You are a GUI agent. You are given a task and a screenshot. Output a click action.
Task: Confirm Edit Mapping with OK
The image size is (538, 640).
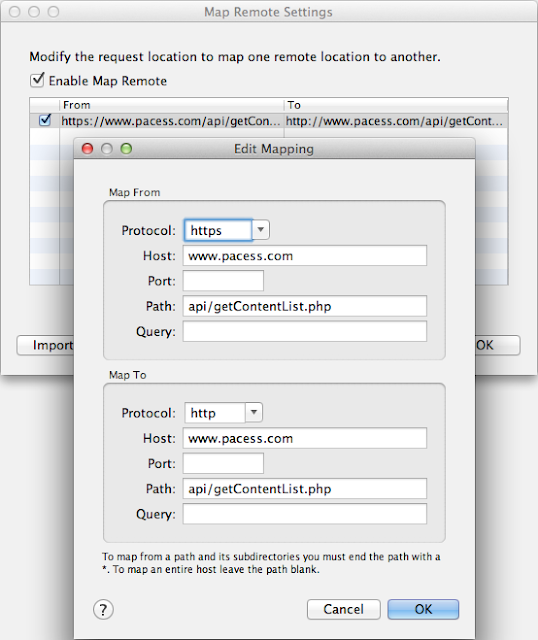pyautogui.click(x=423, y=609)
